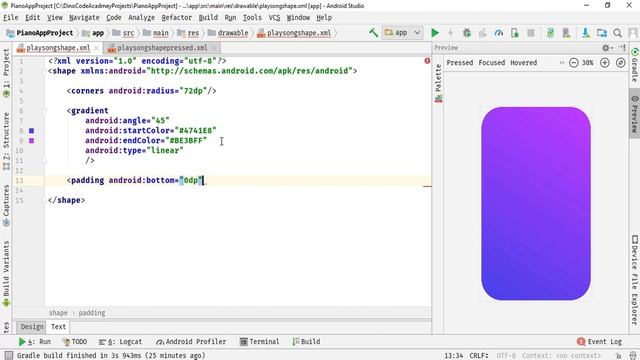Expand more preview states chevron

[x=562, y=62]
